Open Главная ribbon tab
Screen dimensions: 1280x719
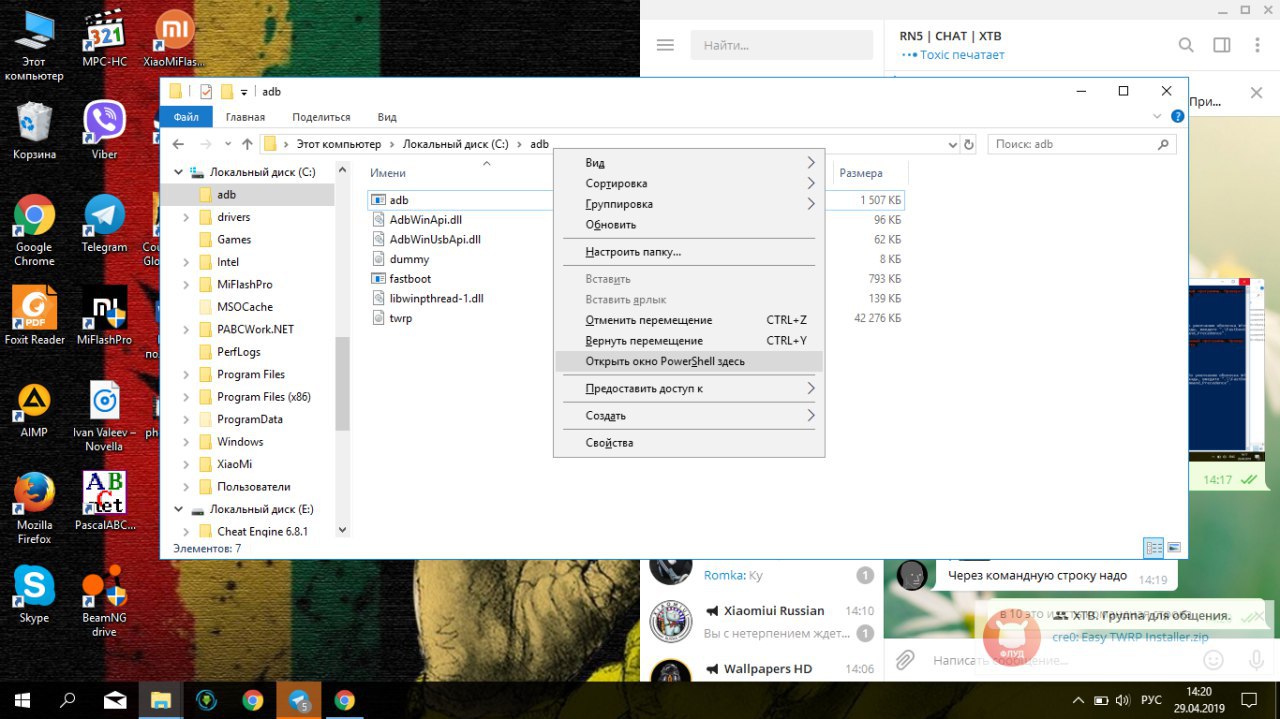click(x=245, y=117)
